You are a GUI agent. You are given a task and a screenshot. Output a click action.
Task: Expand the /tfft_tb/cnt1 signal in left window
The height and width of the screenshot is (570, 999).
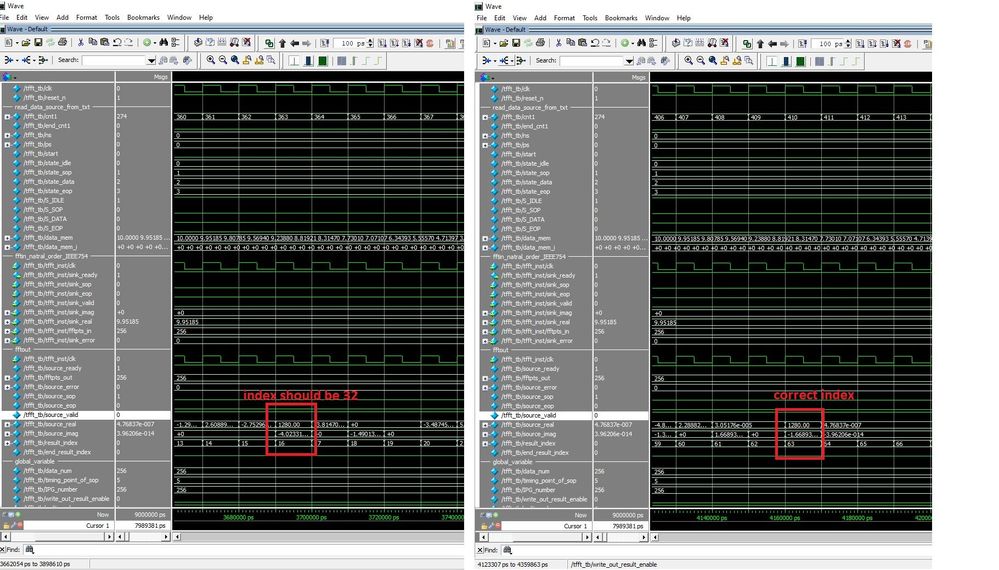tap(8, 117)
